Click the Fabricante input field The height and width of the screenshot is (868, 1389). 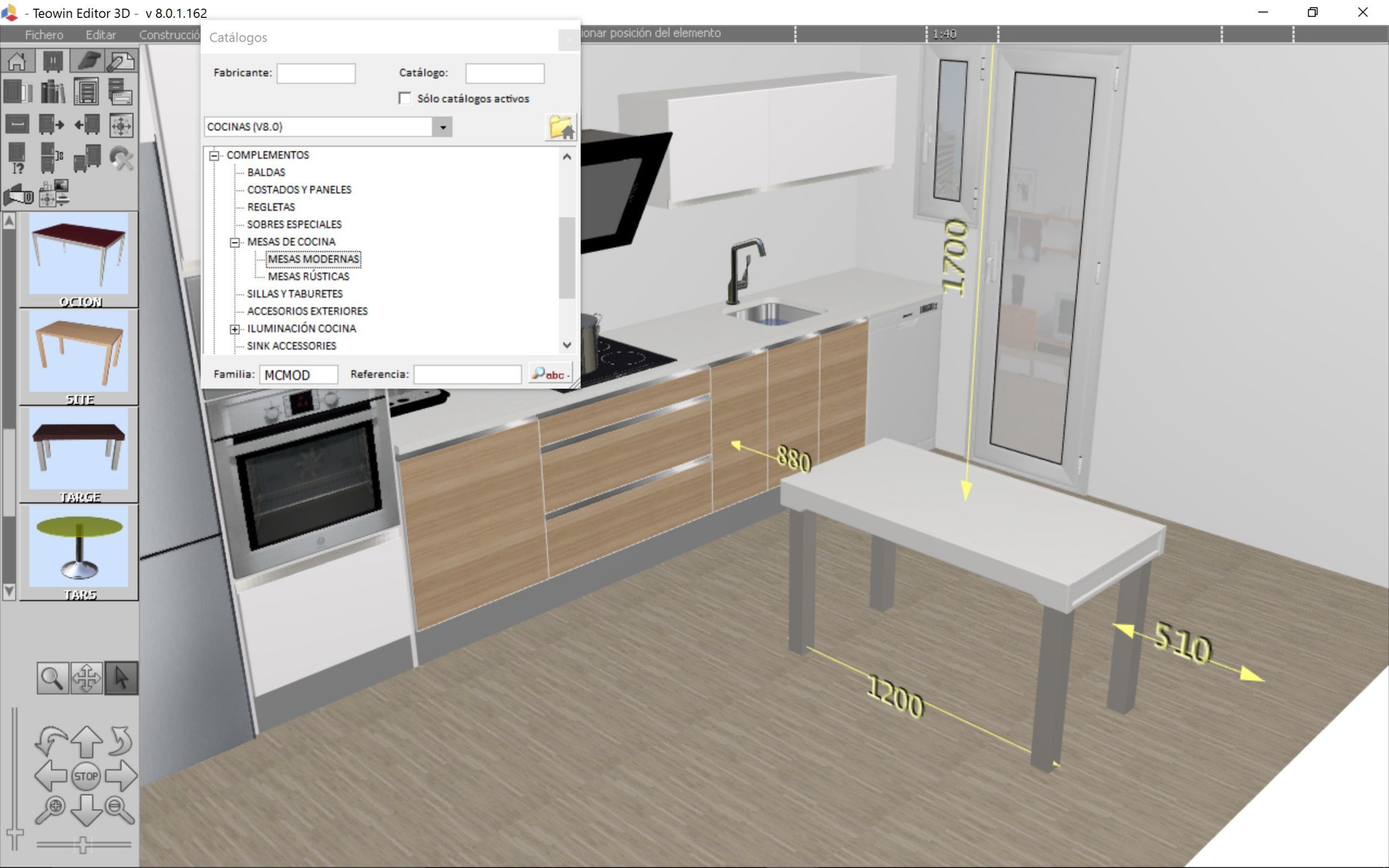tap(316, 73)
